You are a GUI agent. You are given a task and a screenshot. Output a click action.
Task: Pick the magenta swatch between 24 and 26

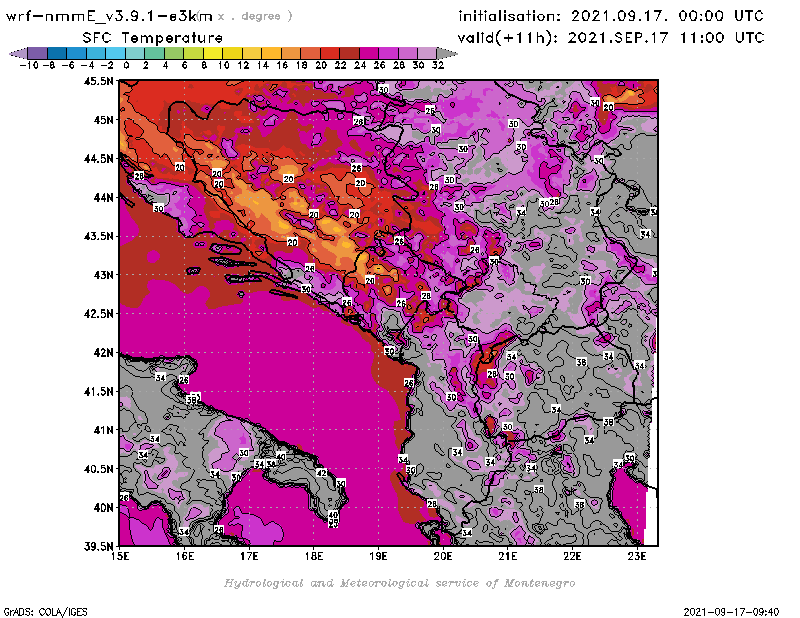click(x=369, y=53)
